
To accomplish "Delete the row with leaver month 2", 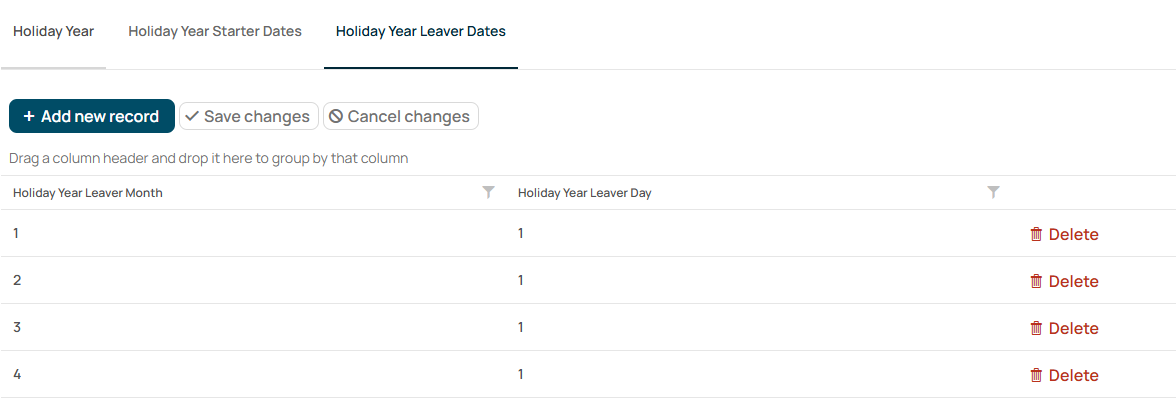I will coord(1064,281).
